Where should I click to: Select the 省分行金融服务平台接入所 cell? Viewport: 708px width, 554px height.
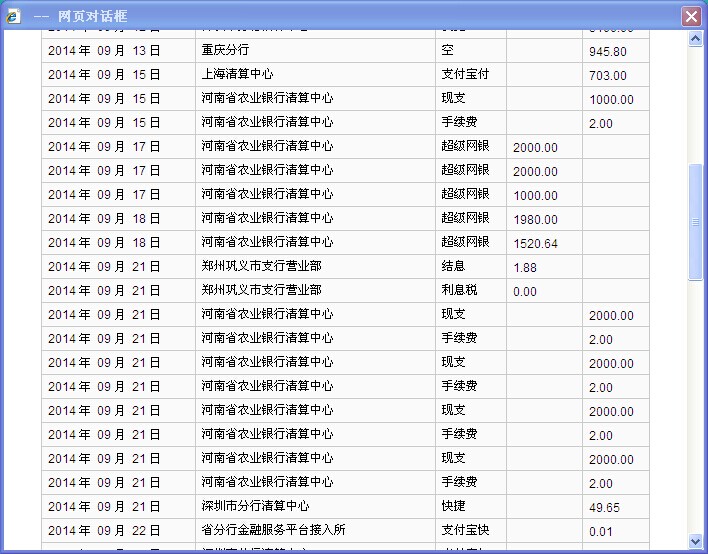click(x=273, y=530)
